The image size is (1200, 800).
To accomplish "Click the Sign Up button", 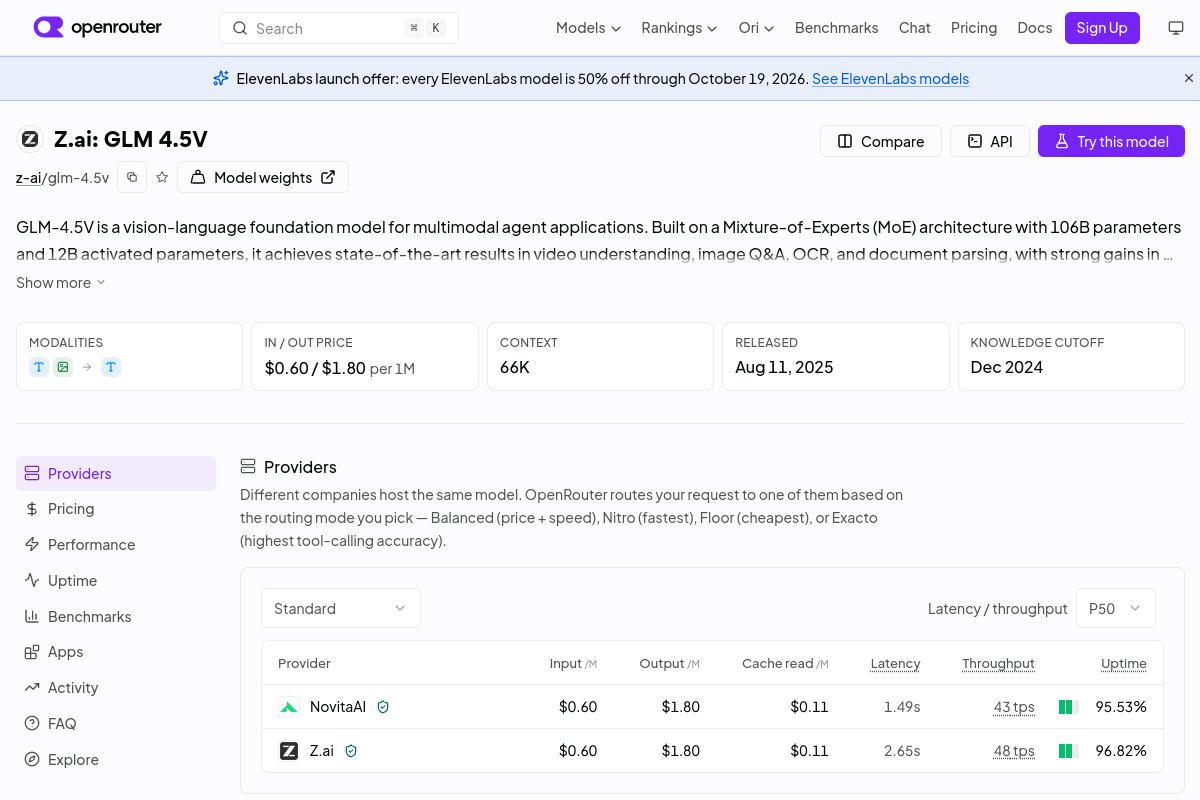I will [1102, 28].
